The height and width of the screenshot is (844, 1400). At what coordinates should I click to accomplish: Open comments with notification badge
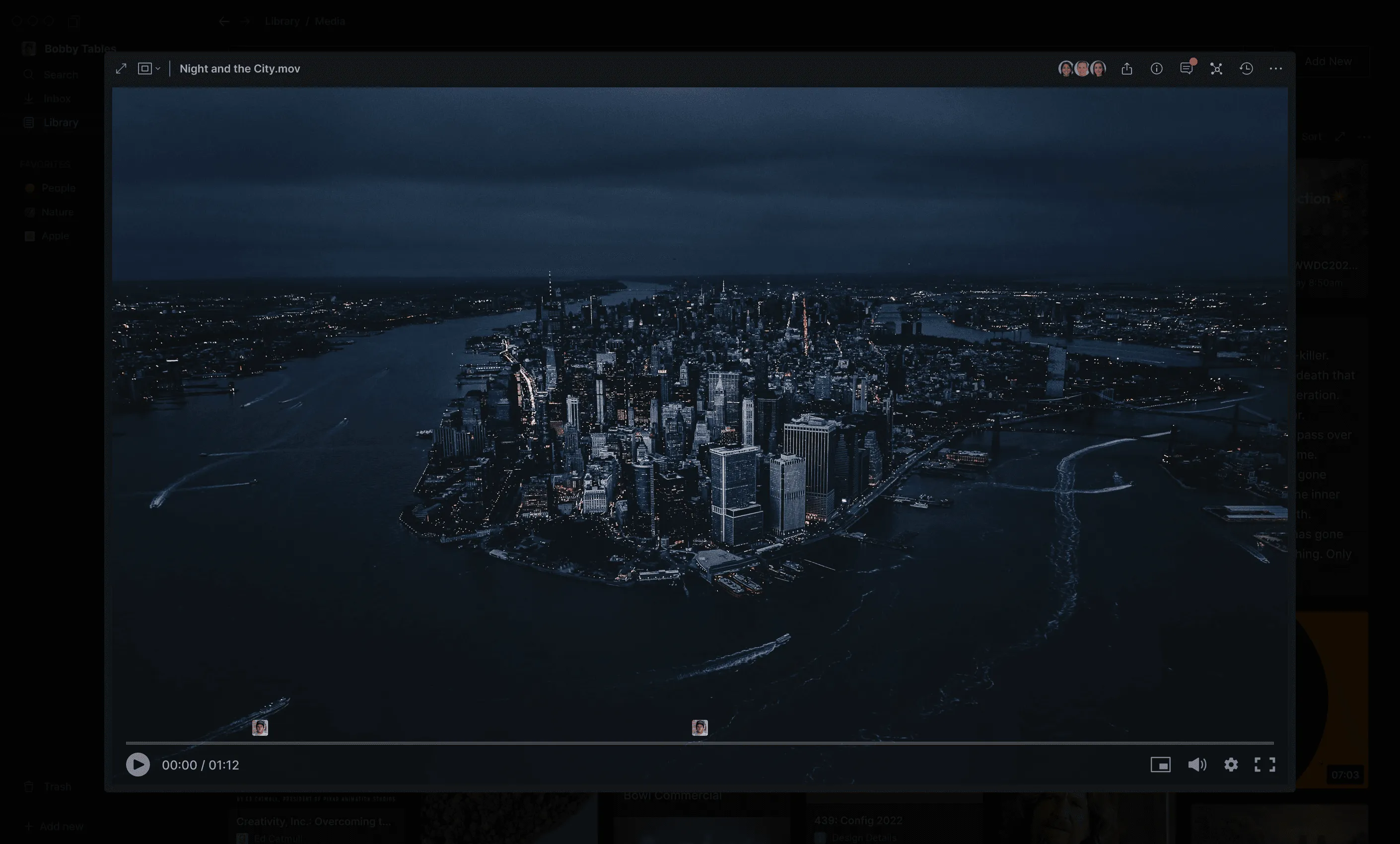click(x=1187, y=68)
